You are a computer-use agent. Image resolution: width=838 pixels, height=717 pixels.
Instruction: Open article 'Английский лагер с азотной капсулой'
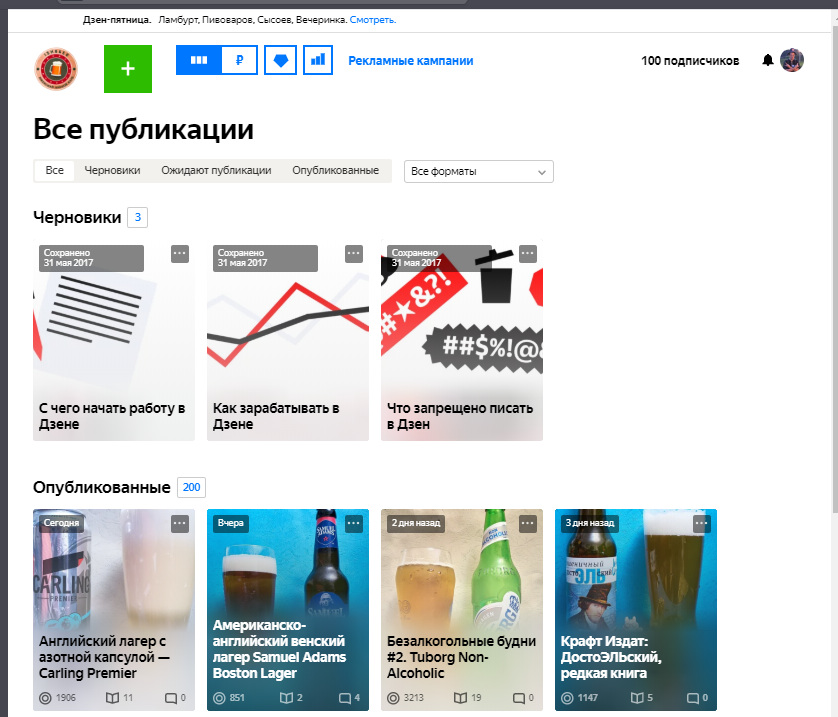pos(114,610)
